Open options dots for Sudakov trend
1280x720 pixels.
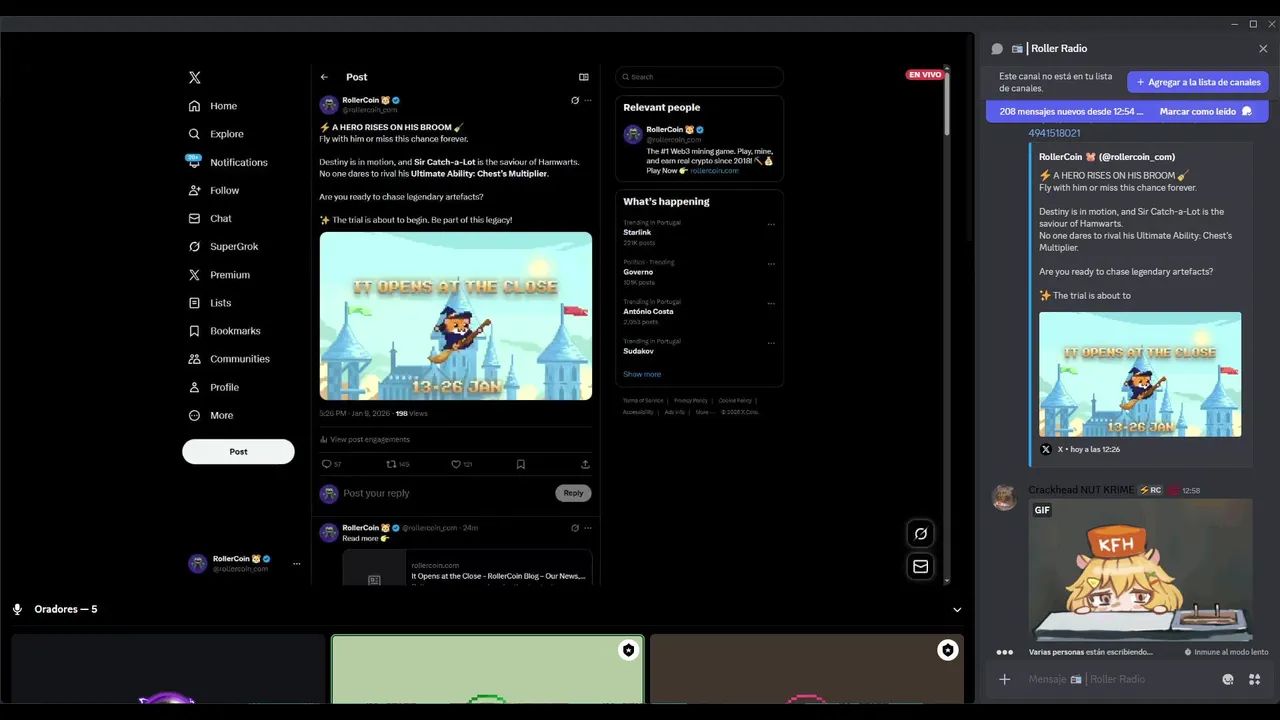771,343
